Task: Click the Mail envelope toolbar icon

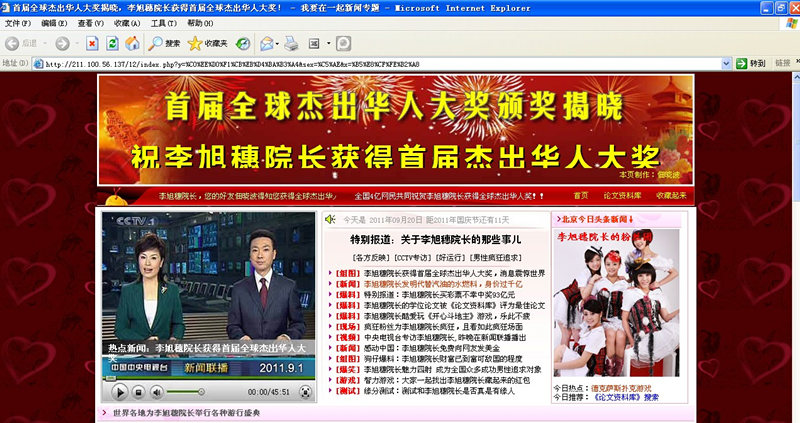Action: [267, 43]
